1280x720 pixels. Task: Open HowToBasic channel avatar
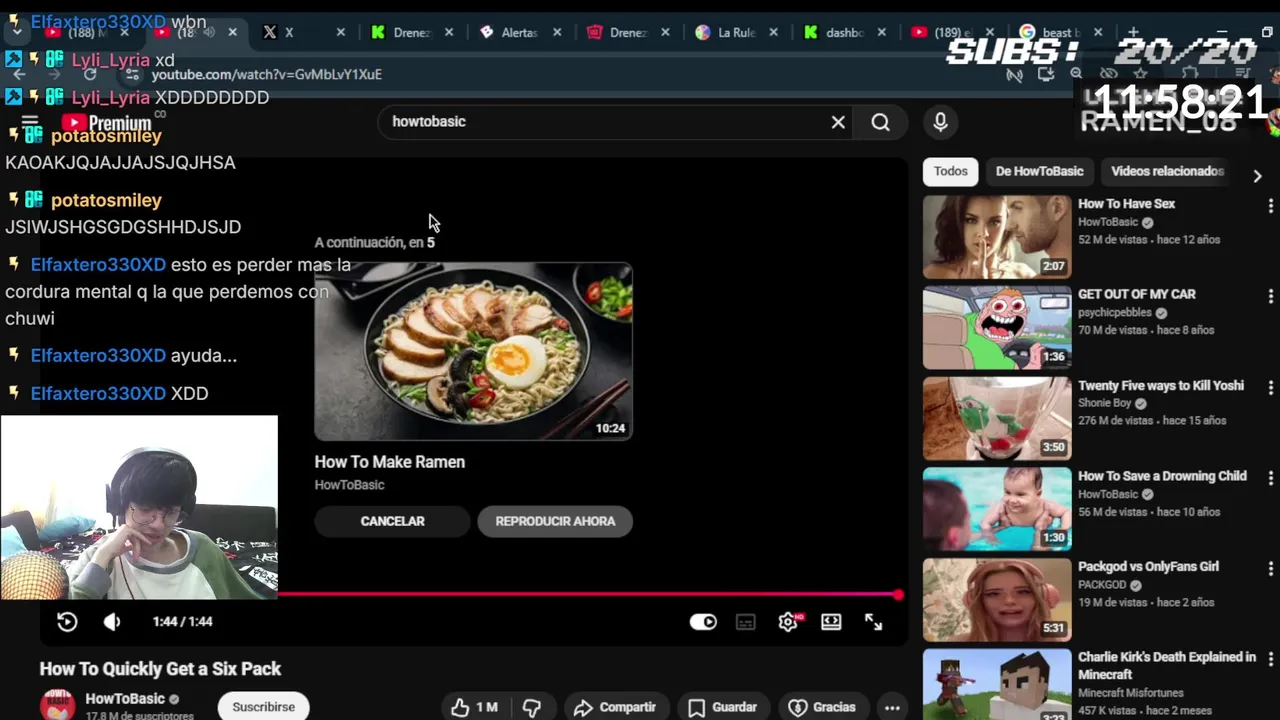(57, 705)
